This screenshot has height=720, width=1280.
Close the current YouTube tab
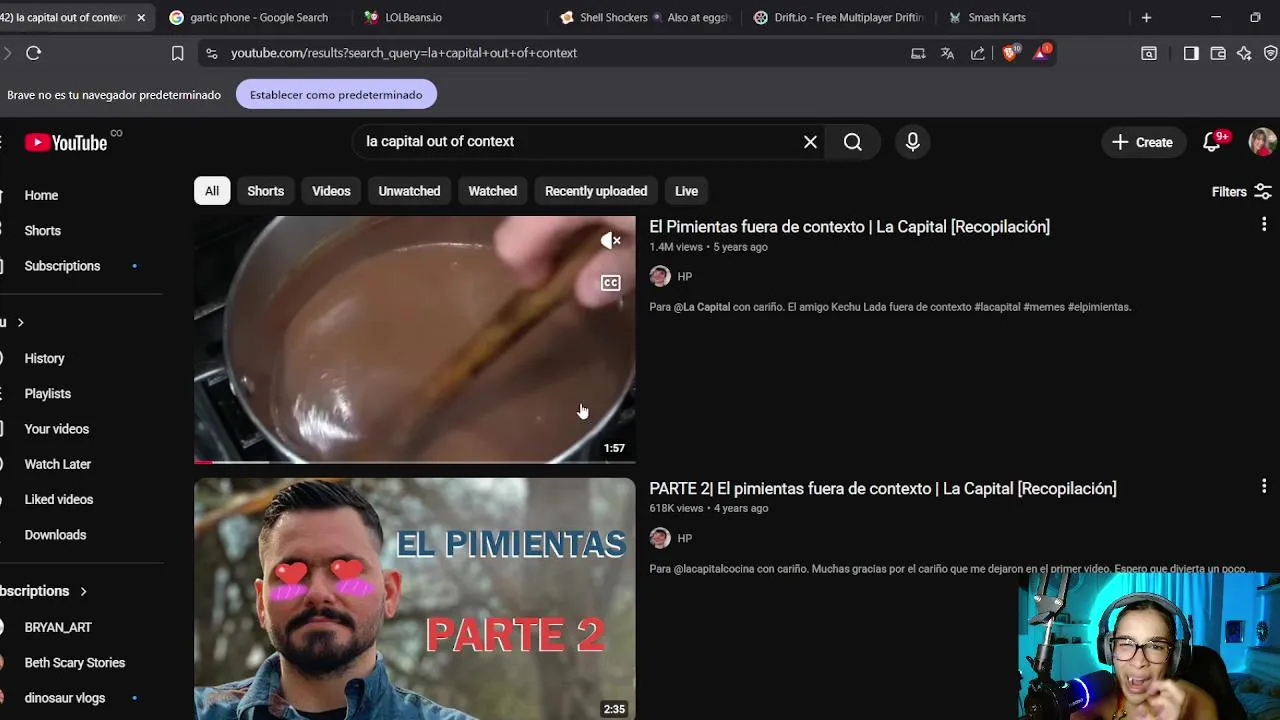[x=141, y=17]
